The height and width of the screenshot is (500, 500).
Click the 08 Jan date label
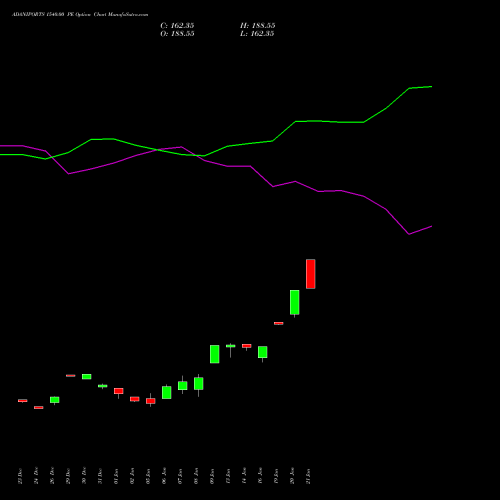click(196, 476)
